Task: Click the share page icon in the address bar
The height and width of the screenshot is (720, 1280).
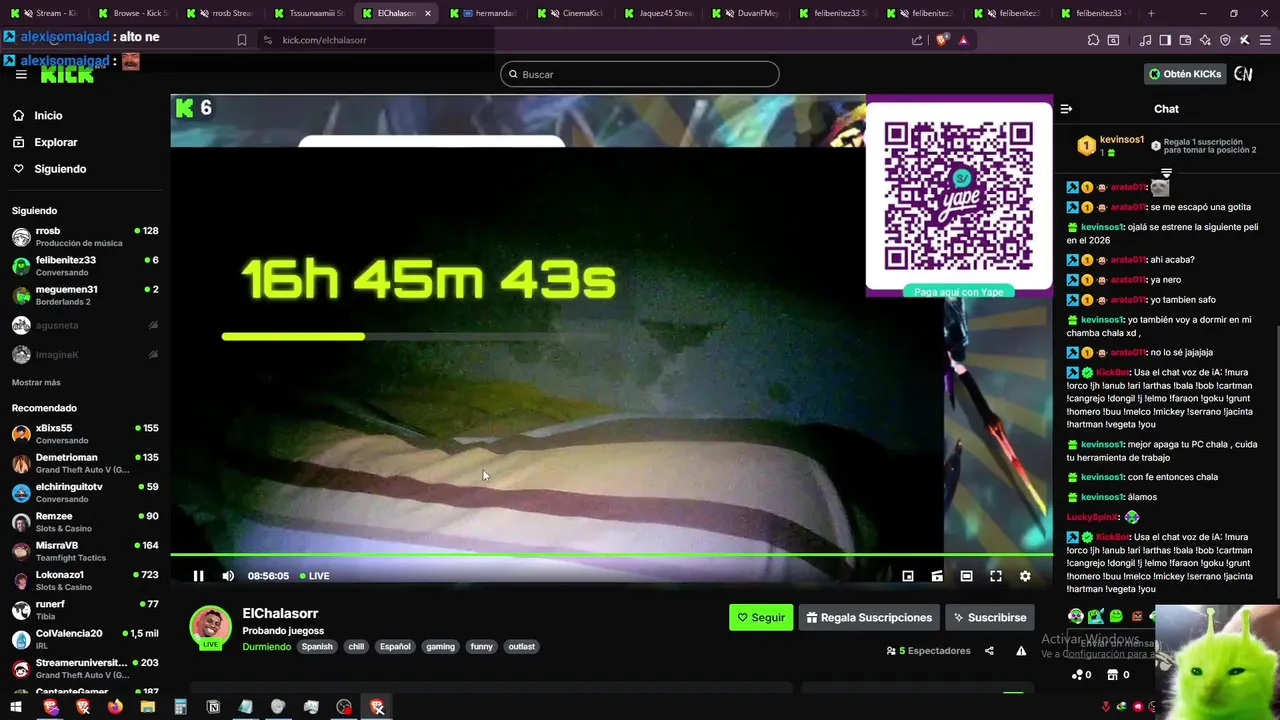Action: point(917,40)
